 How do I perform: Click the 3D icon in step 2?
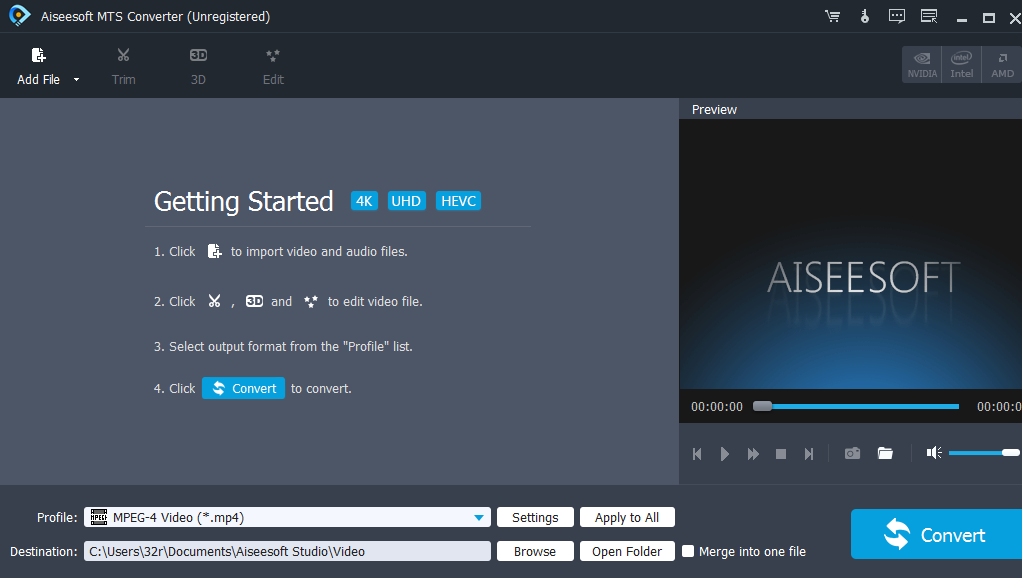[254, 301]
